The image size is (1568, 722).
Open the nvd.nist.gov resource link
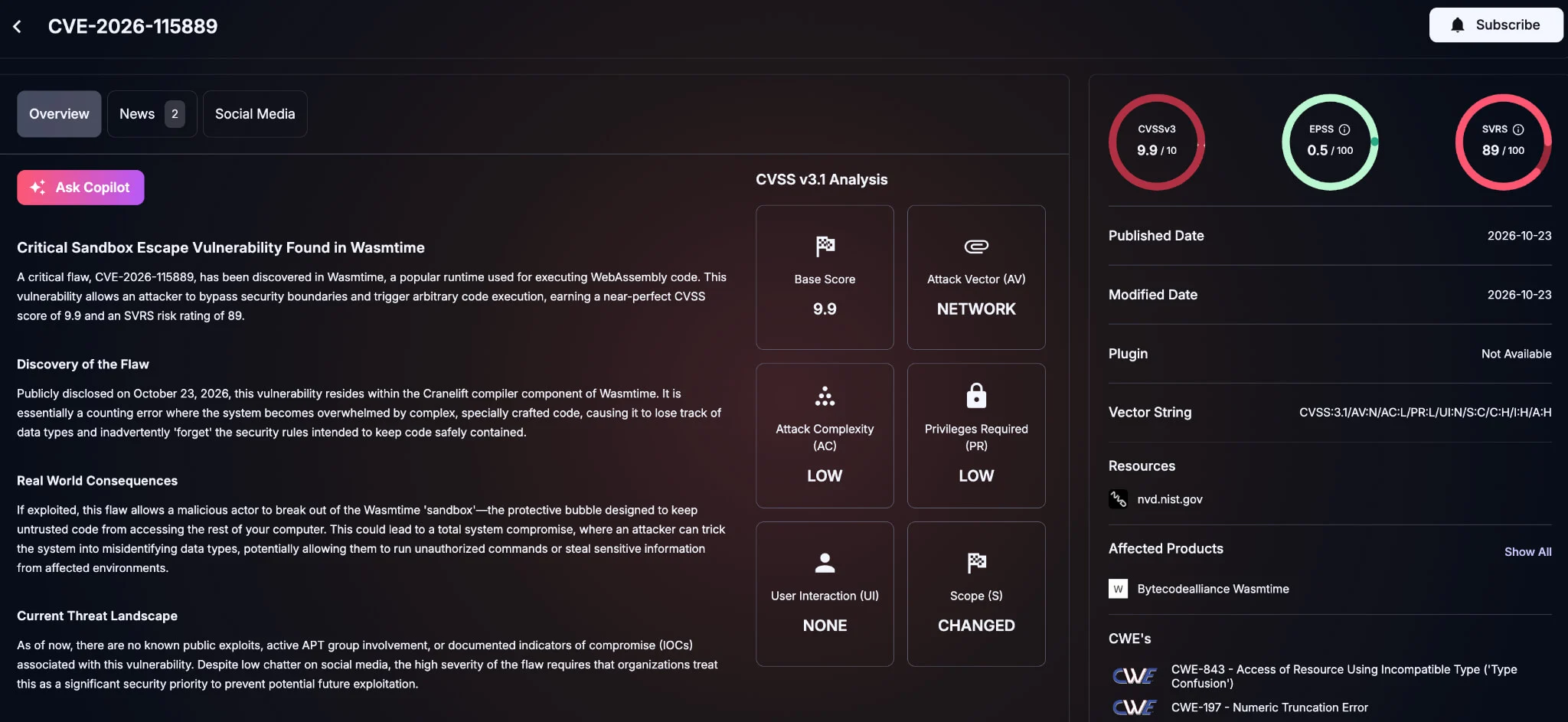coord(1169,499)
